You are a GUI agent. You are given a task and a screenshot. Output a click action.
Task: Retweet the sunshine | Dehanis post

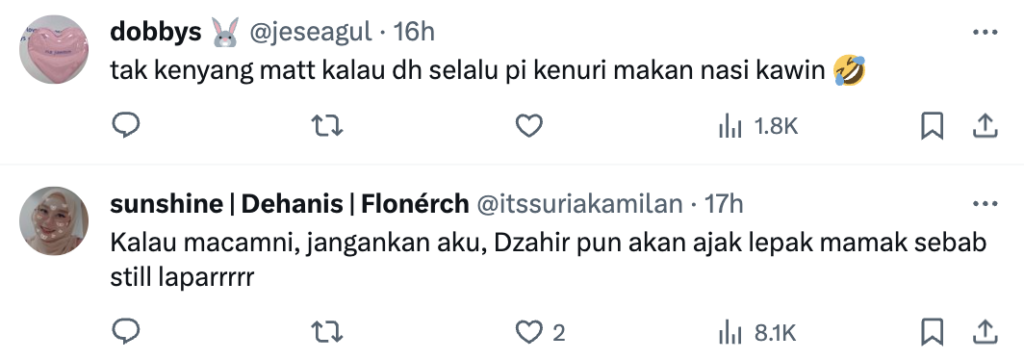327,333
